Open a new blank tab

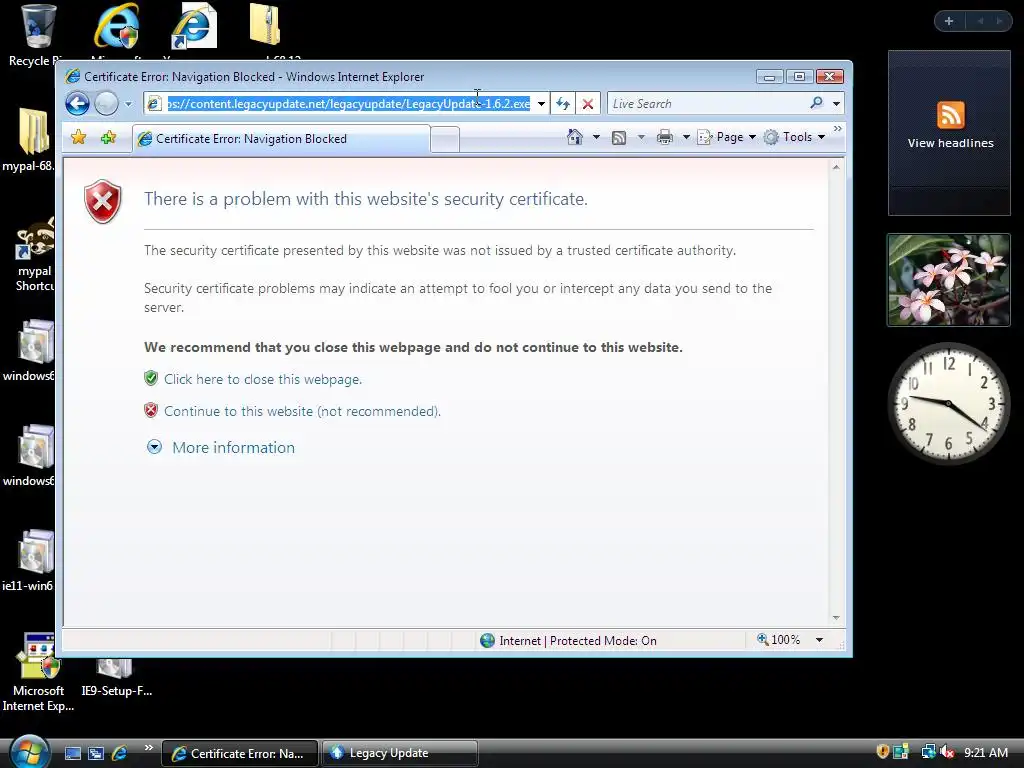445,140
